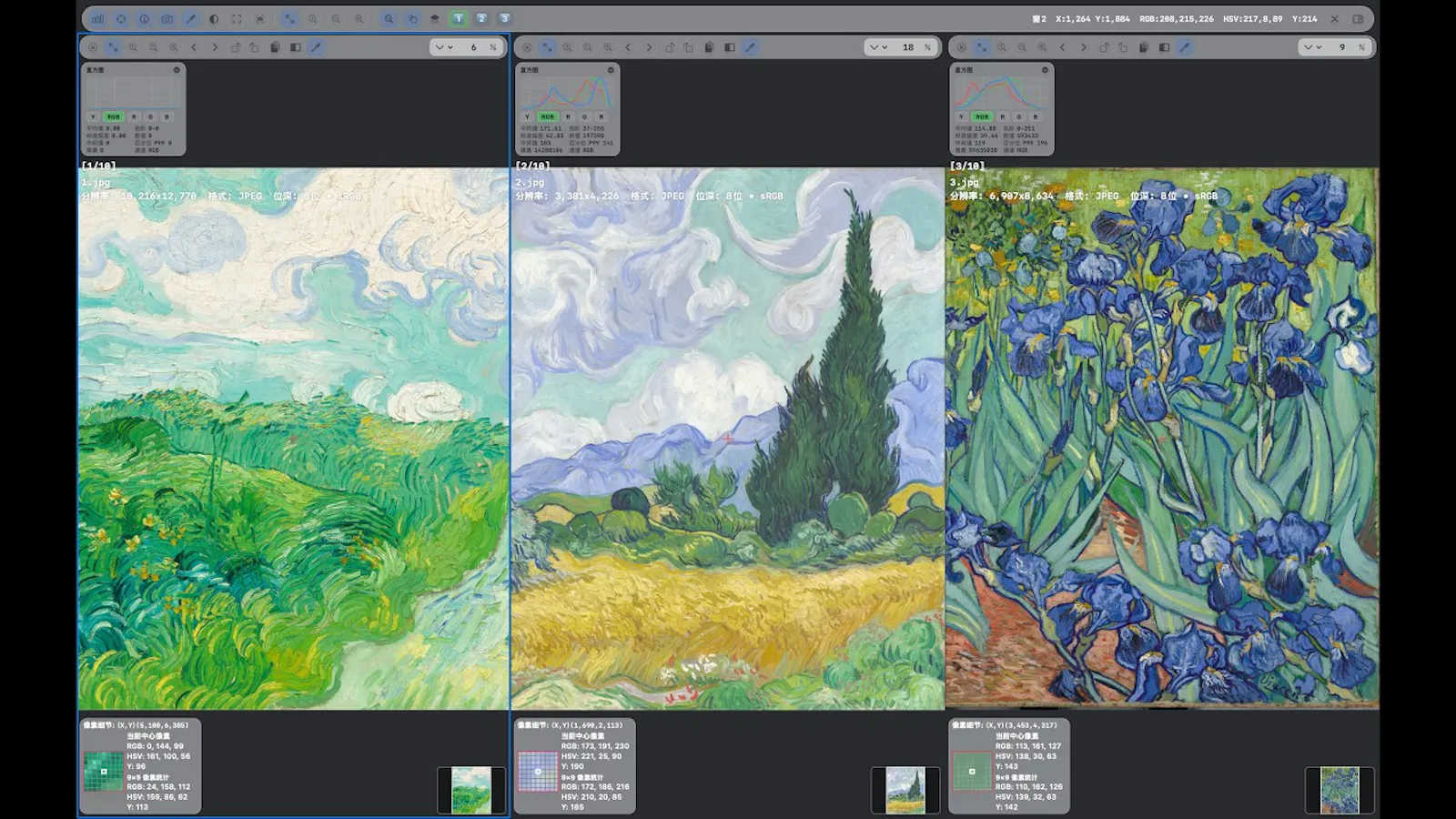This screenshot has width=1456, height=819.
Task: Close the 2.jpg pane with its circled X icon
Action: 527,47
